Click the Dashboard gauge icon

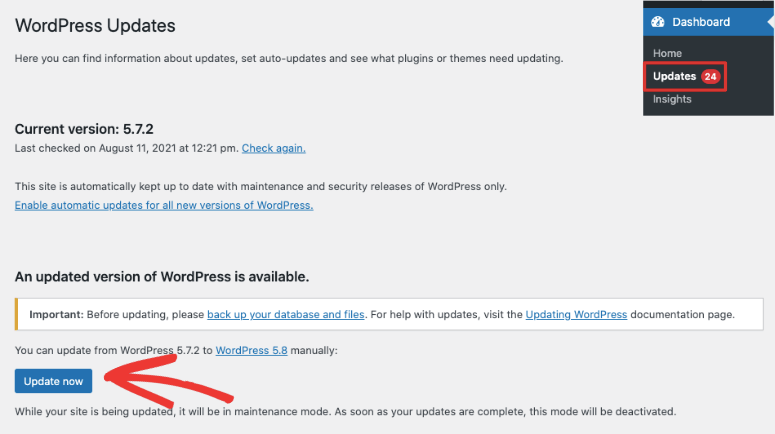click(x=658, y=22)
